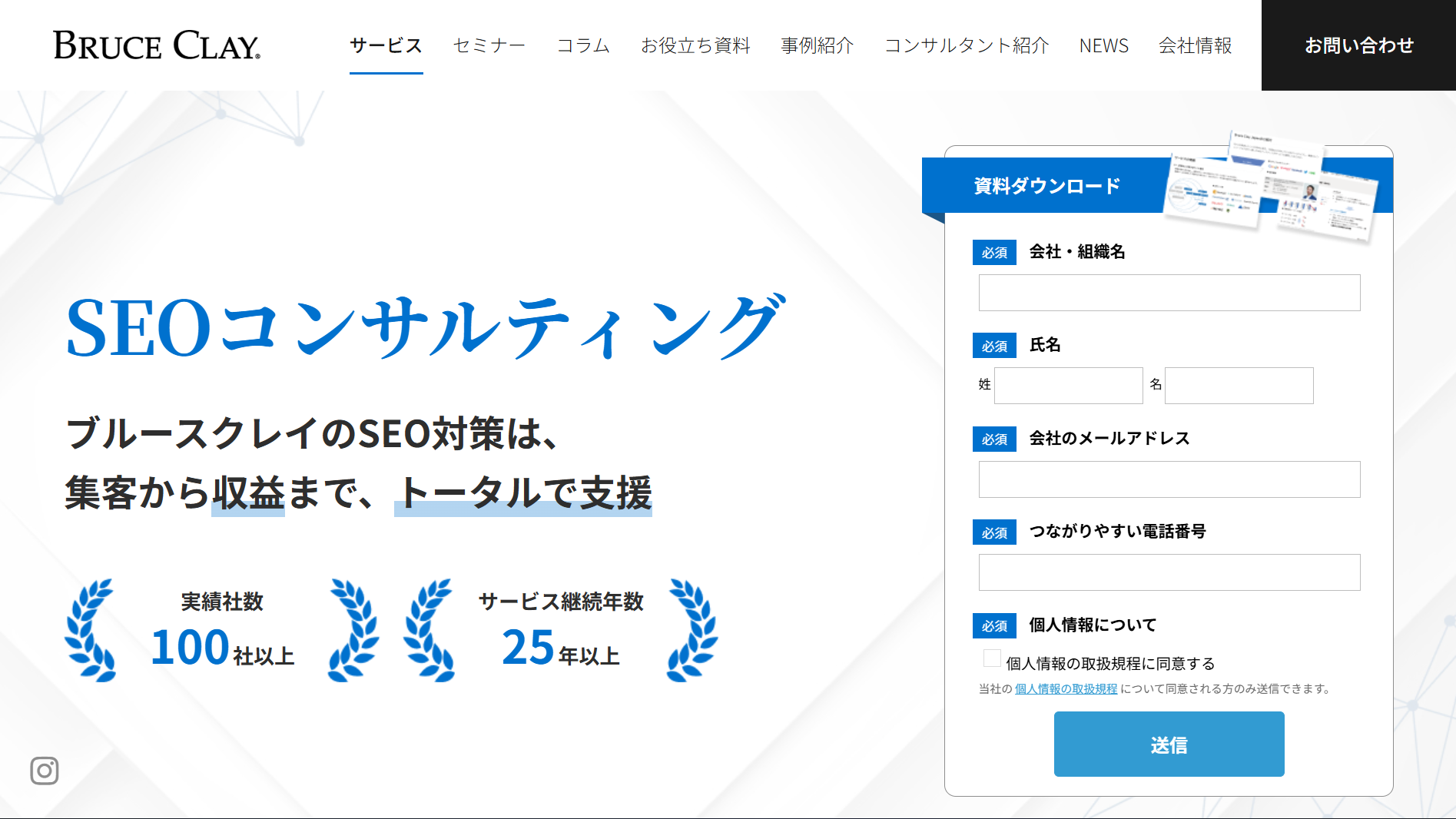
Task: Click the Instagram icon
Action: (45, 770)
